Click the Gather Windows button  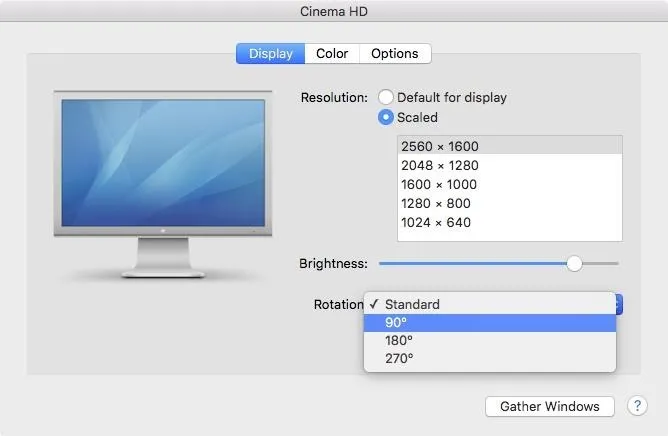pyautogui.click(x=550, y=407)
